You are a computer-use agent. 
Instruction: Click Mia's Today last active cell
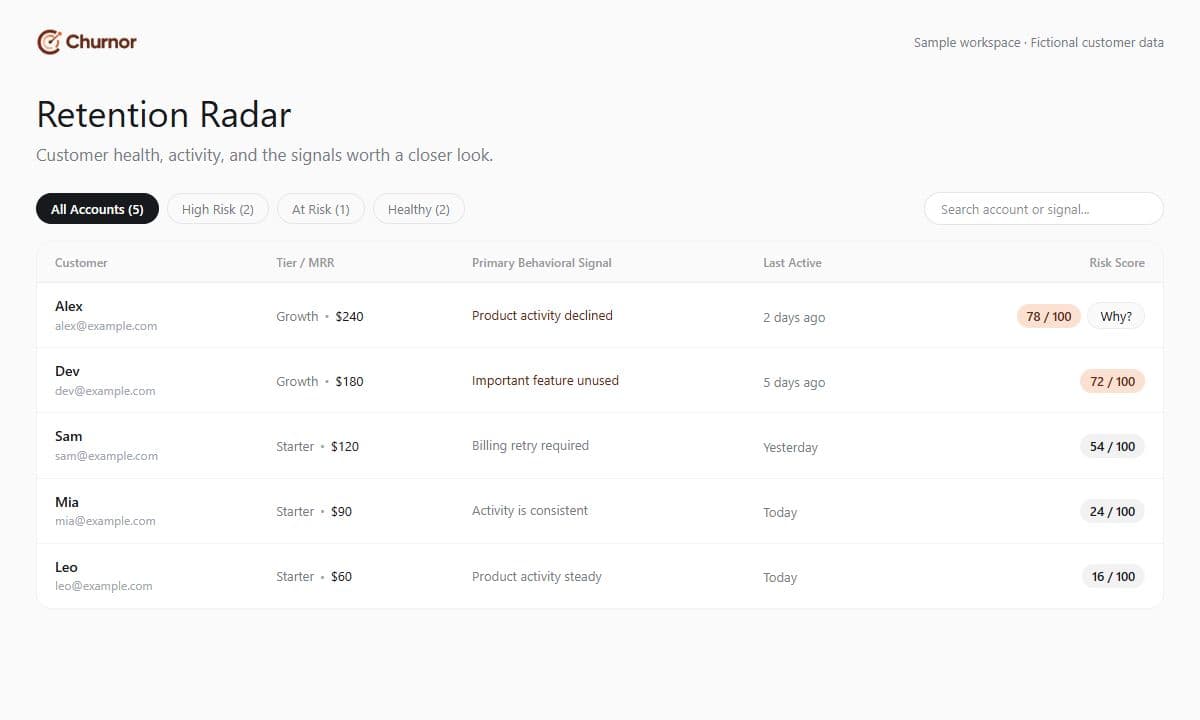(780, 512)
